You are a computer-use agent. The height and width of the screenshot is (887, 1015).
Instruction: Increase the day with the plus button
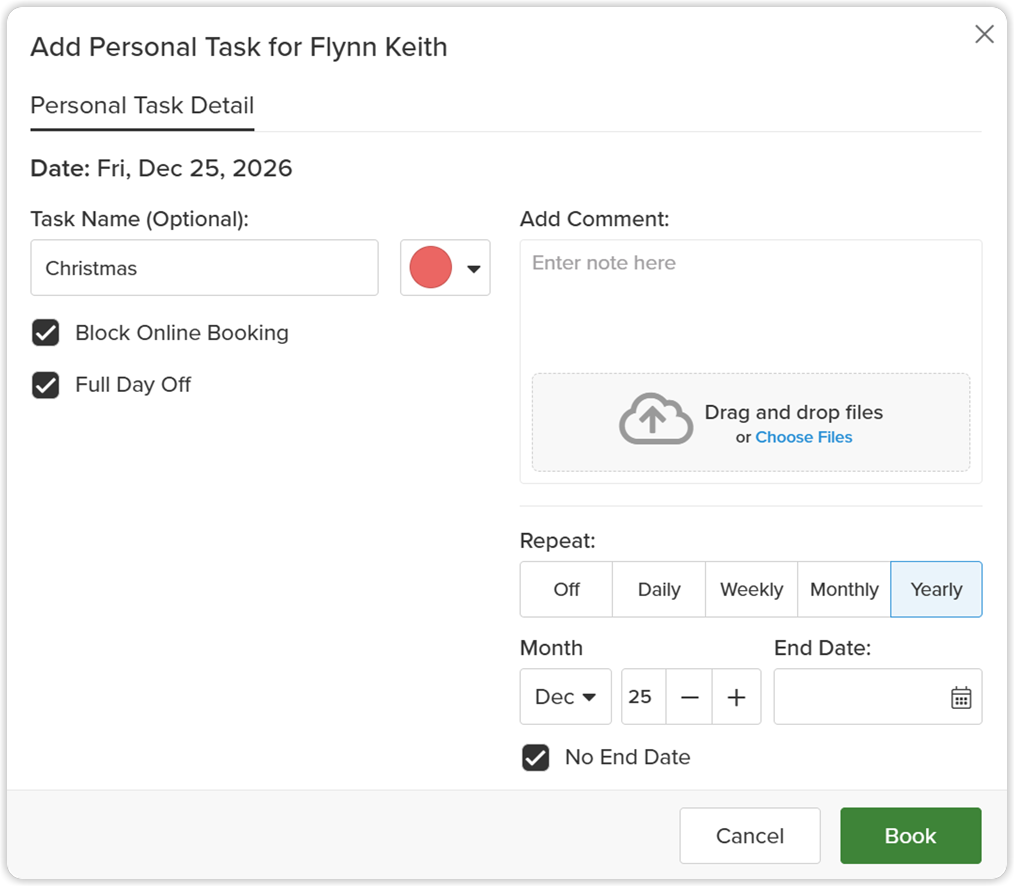pos(736,697)
